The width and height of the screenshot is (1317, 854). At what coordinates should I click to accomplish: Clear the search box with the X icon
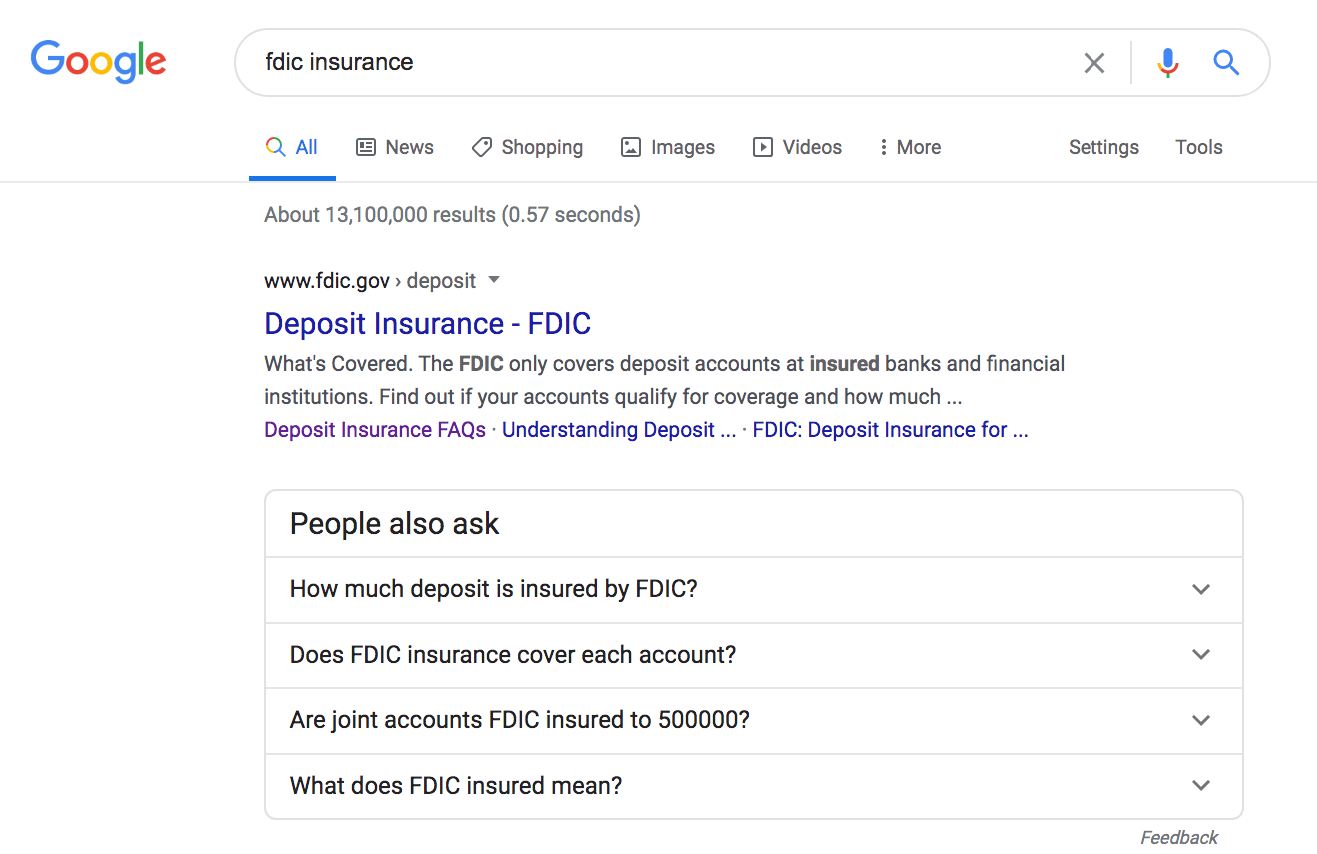click(1094, 63)
